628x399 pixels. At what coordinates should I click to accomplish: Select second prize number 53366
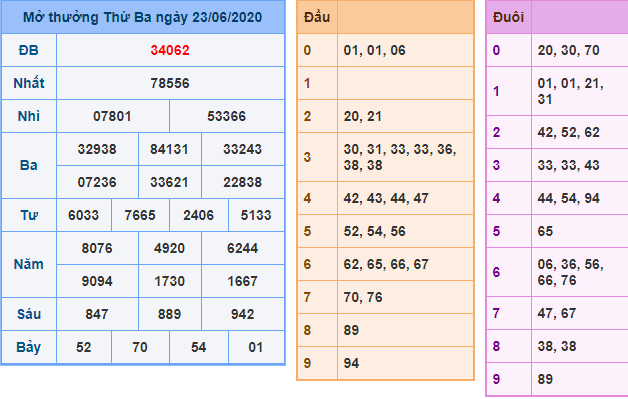tap(226, 116)
